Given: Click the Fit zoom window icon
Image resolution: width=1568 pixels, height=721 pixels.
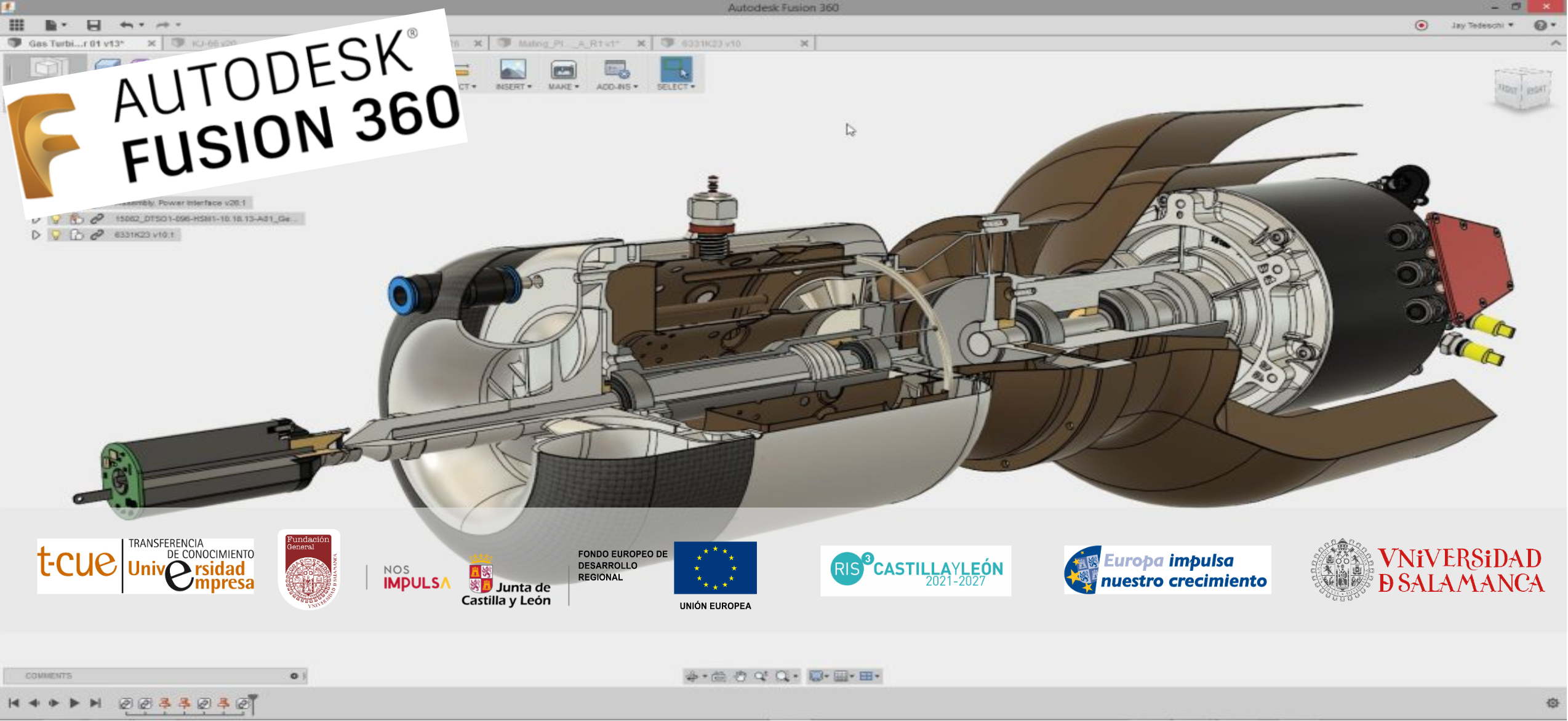Looking at the screenshot, I should click(782, 676).
